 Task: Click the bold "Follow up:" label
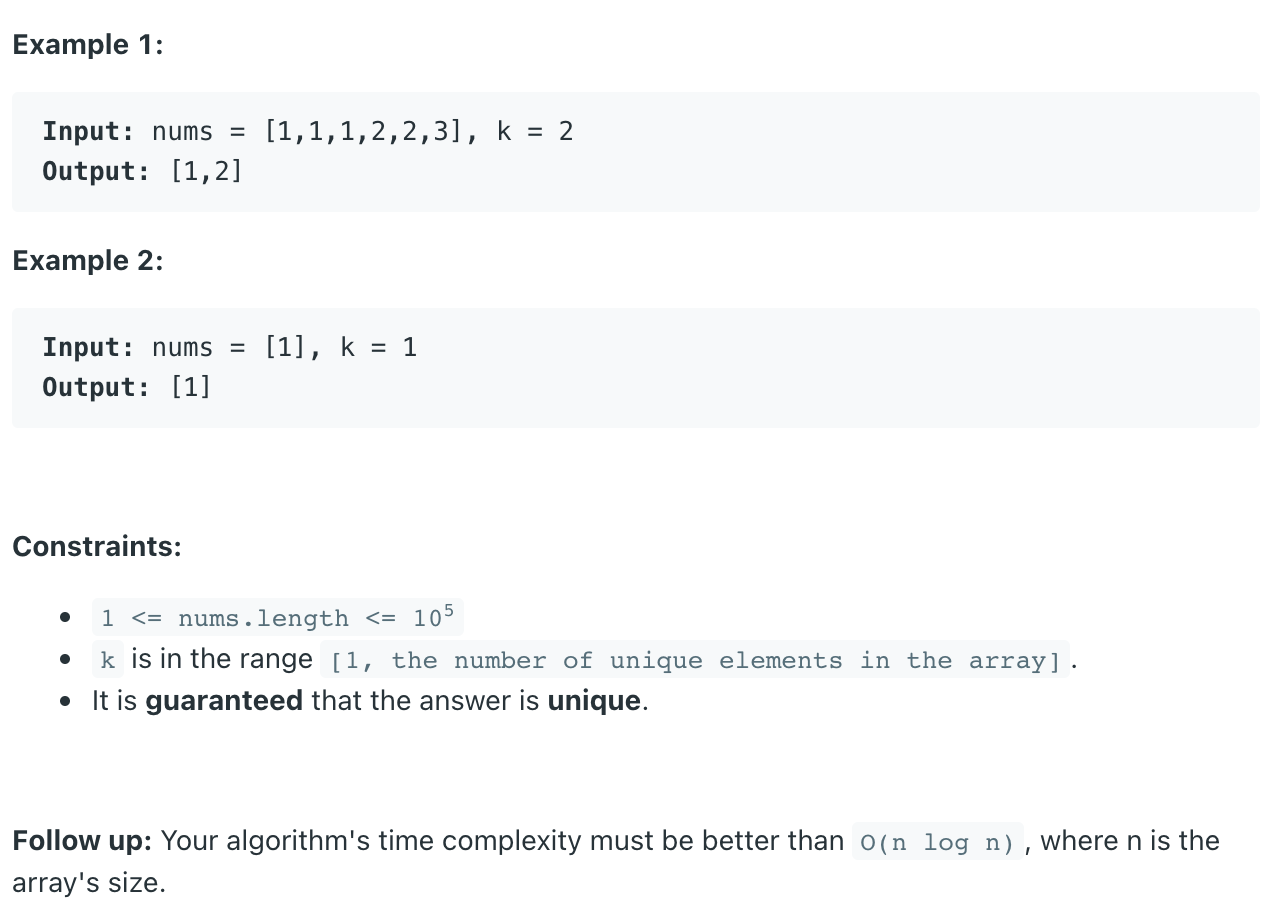coord(82,841)
